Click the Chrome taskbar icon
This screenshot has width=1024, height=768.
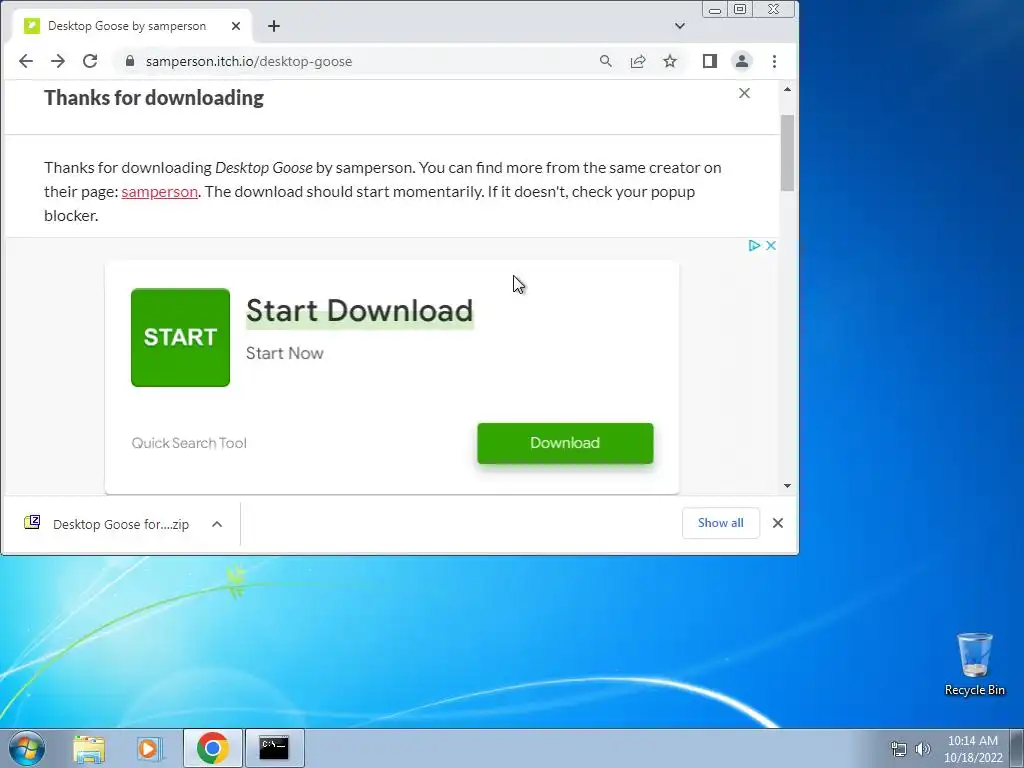coord(213,748)
